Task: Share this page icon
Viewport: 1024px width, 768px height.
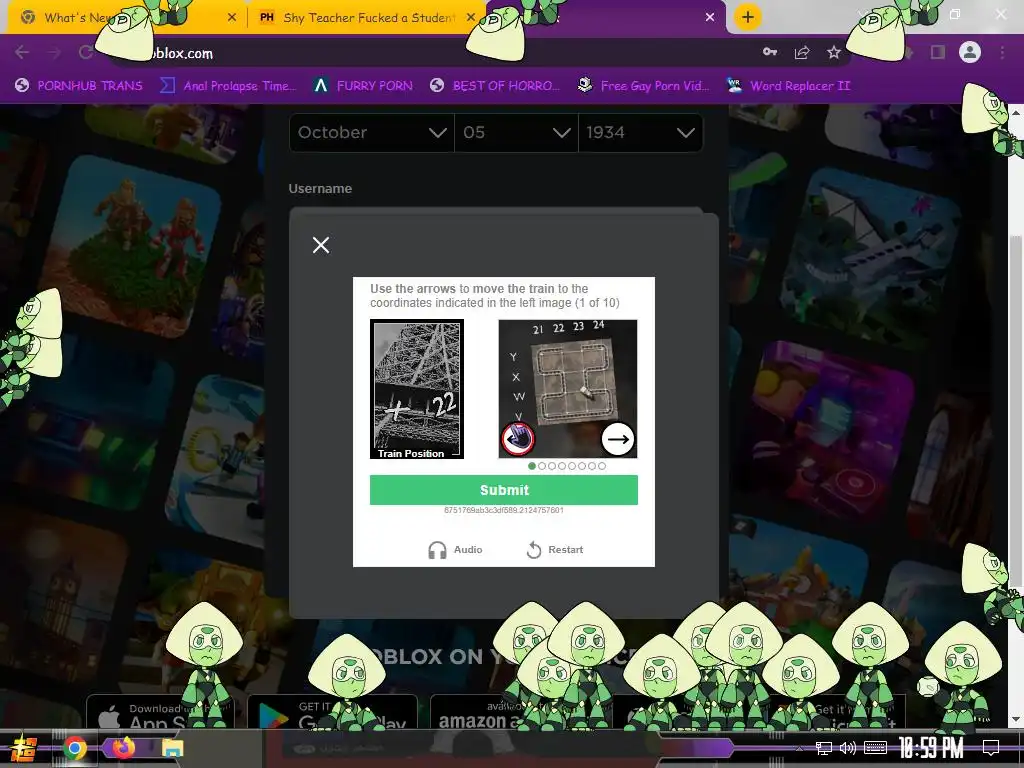Action: click(x=802, y=52)
